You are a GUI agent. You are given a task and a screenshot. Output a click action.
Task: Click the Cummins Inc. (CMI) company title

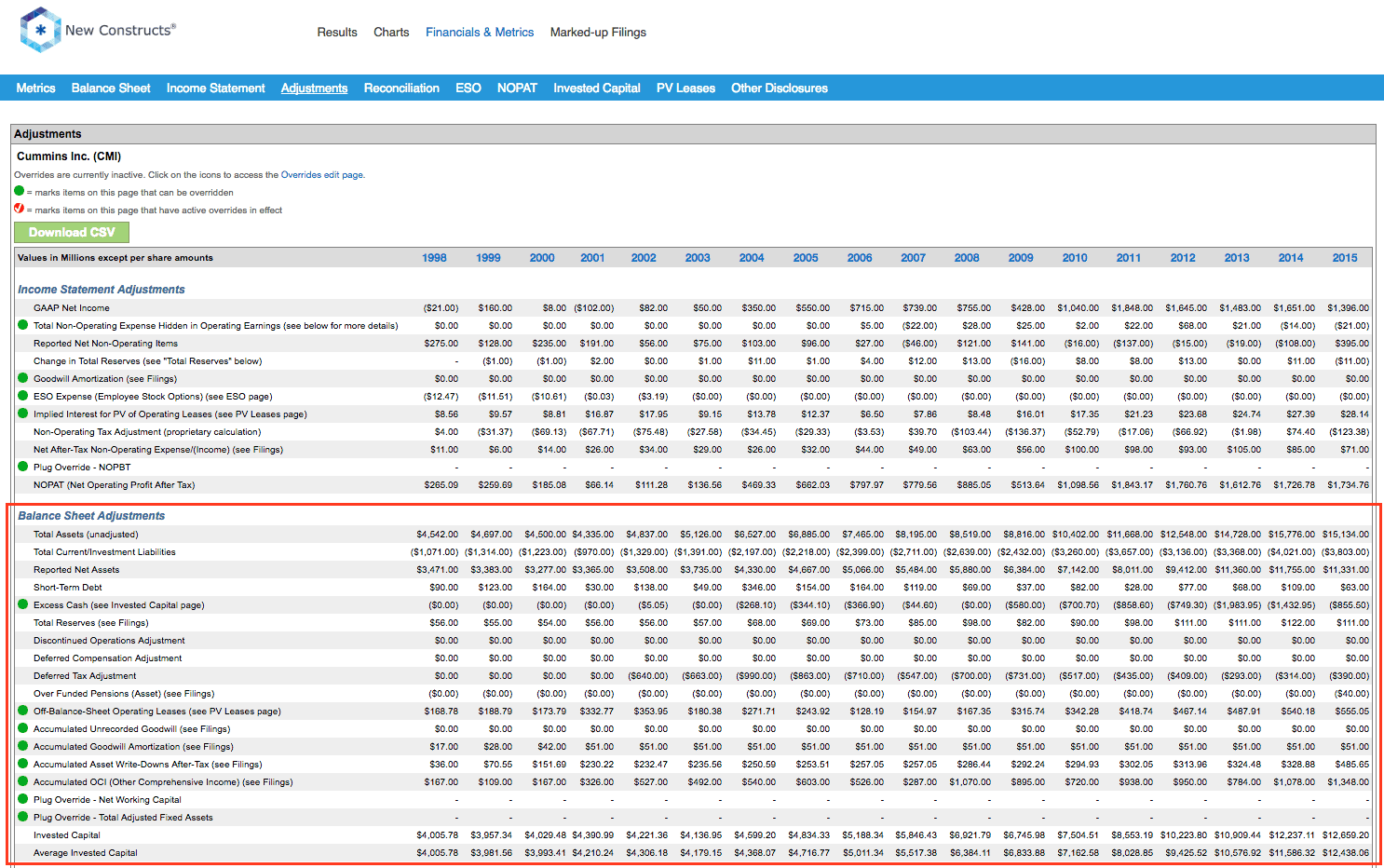(69, 156)
